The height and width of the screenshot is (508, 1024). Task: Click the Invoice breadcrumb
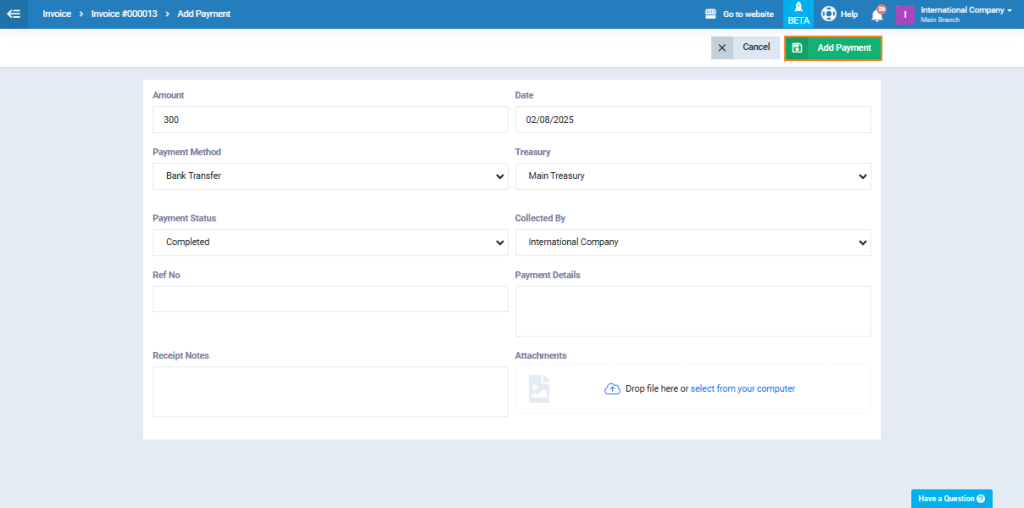point(57,14)
